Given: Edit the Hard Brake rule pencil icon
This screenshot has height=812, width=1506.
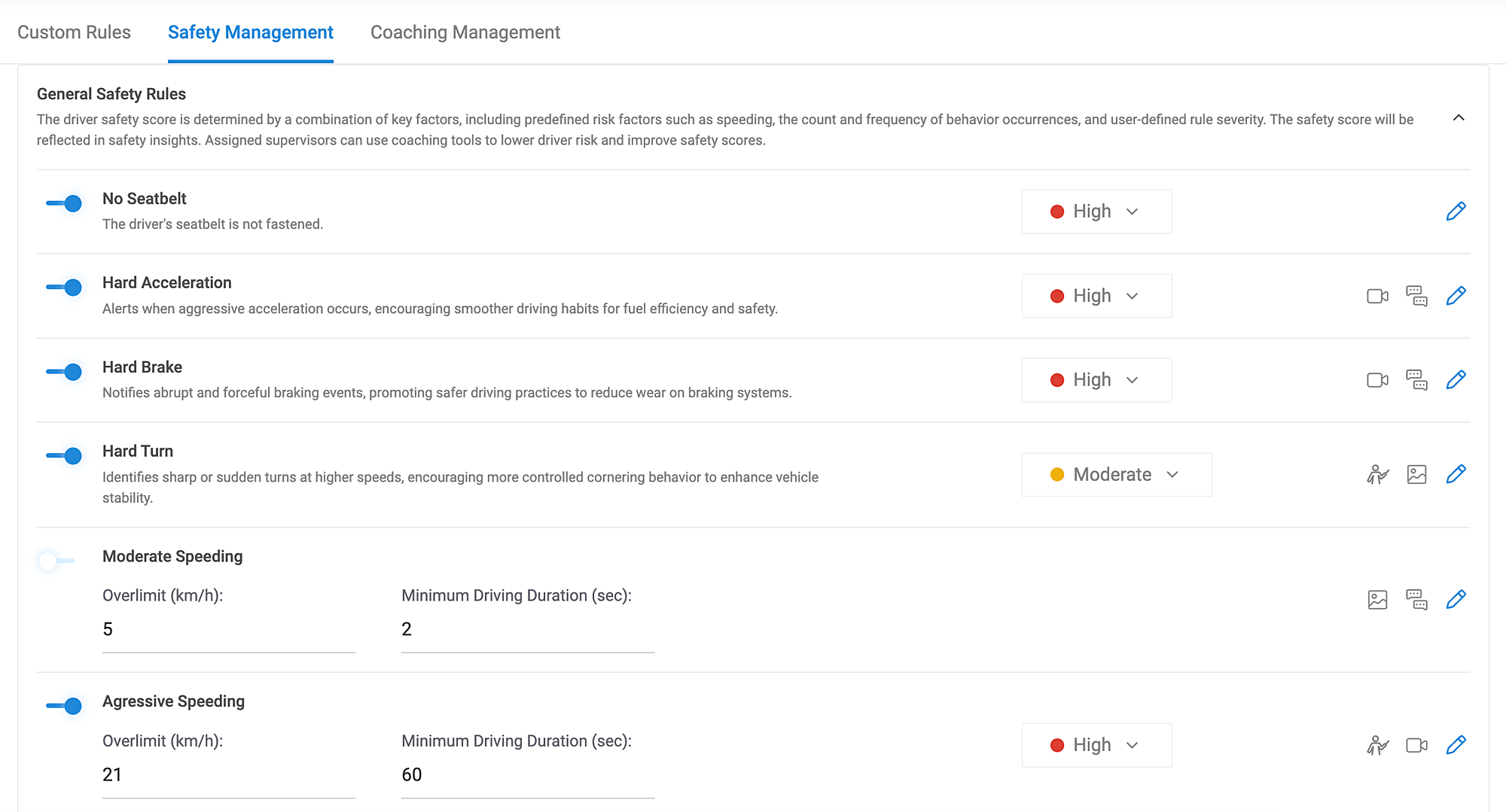Looking at the screenshot, I should click(1456, 380).
